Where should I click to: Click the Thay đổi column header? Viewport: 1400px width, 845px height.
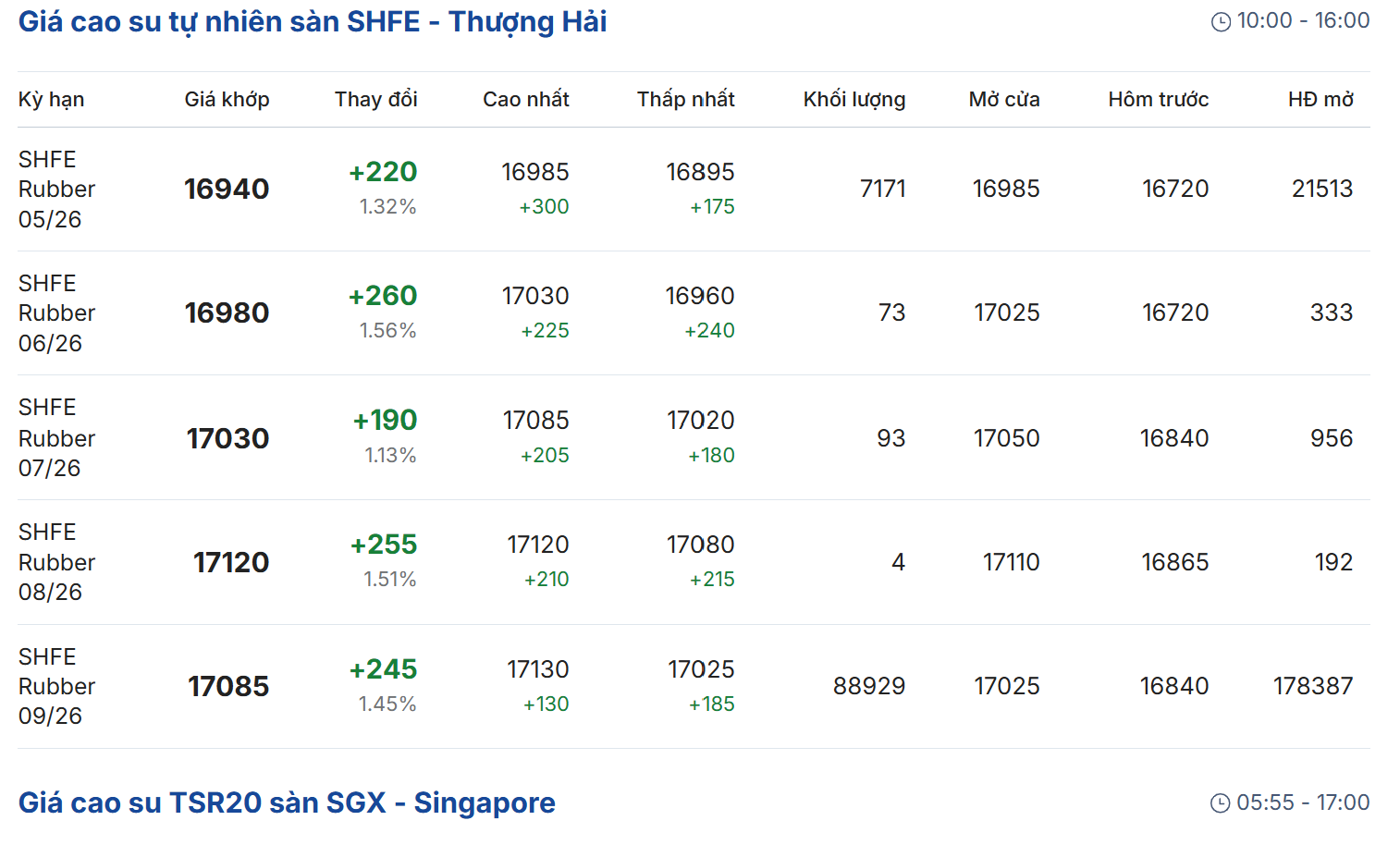[x=375, y=100]
